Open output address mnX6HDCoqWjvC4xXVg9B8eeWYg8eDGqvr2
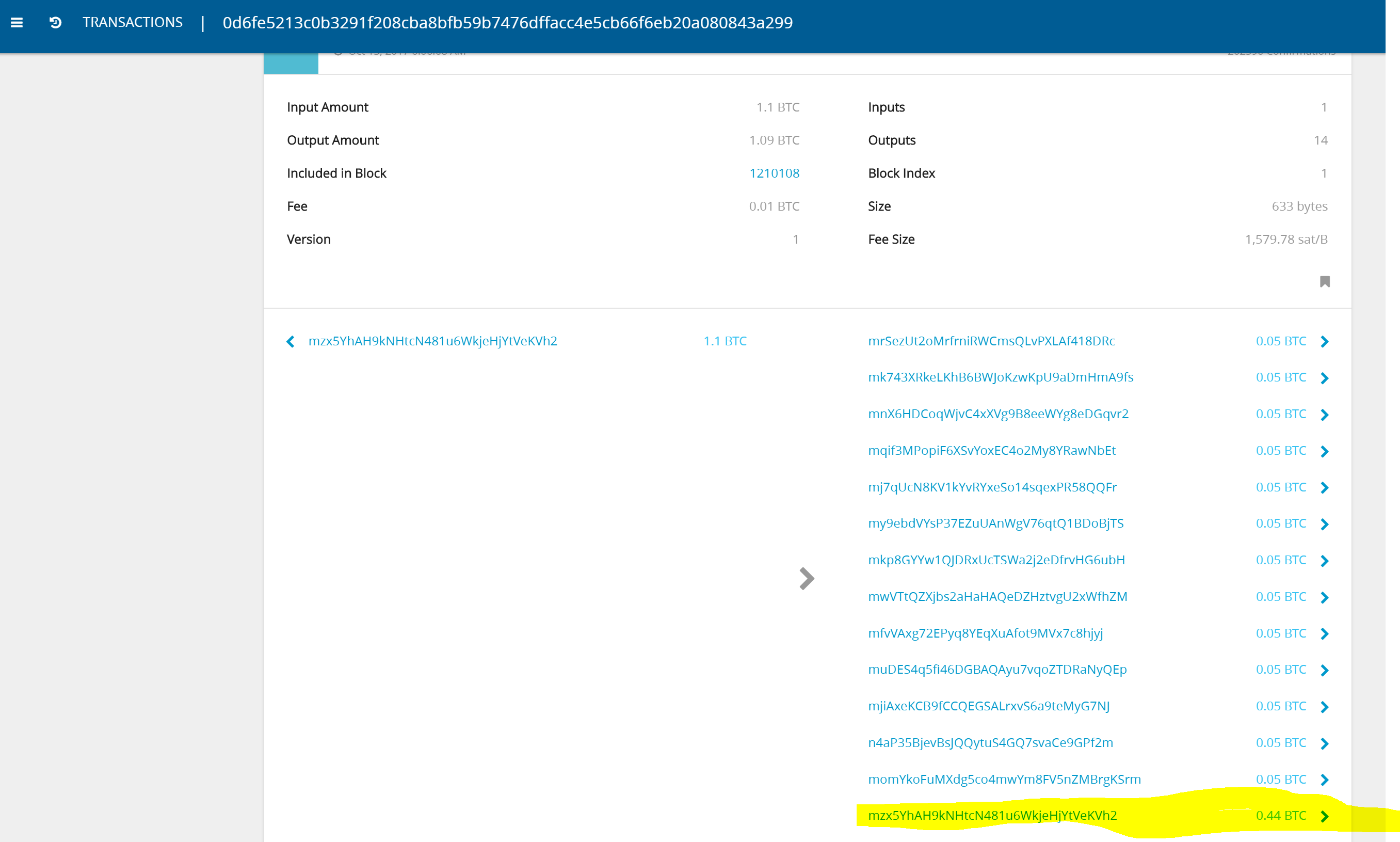 pos(998,414)
